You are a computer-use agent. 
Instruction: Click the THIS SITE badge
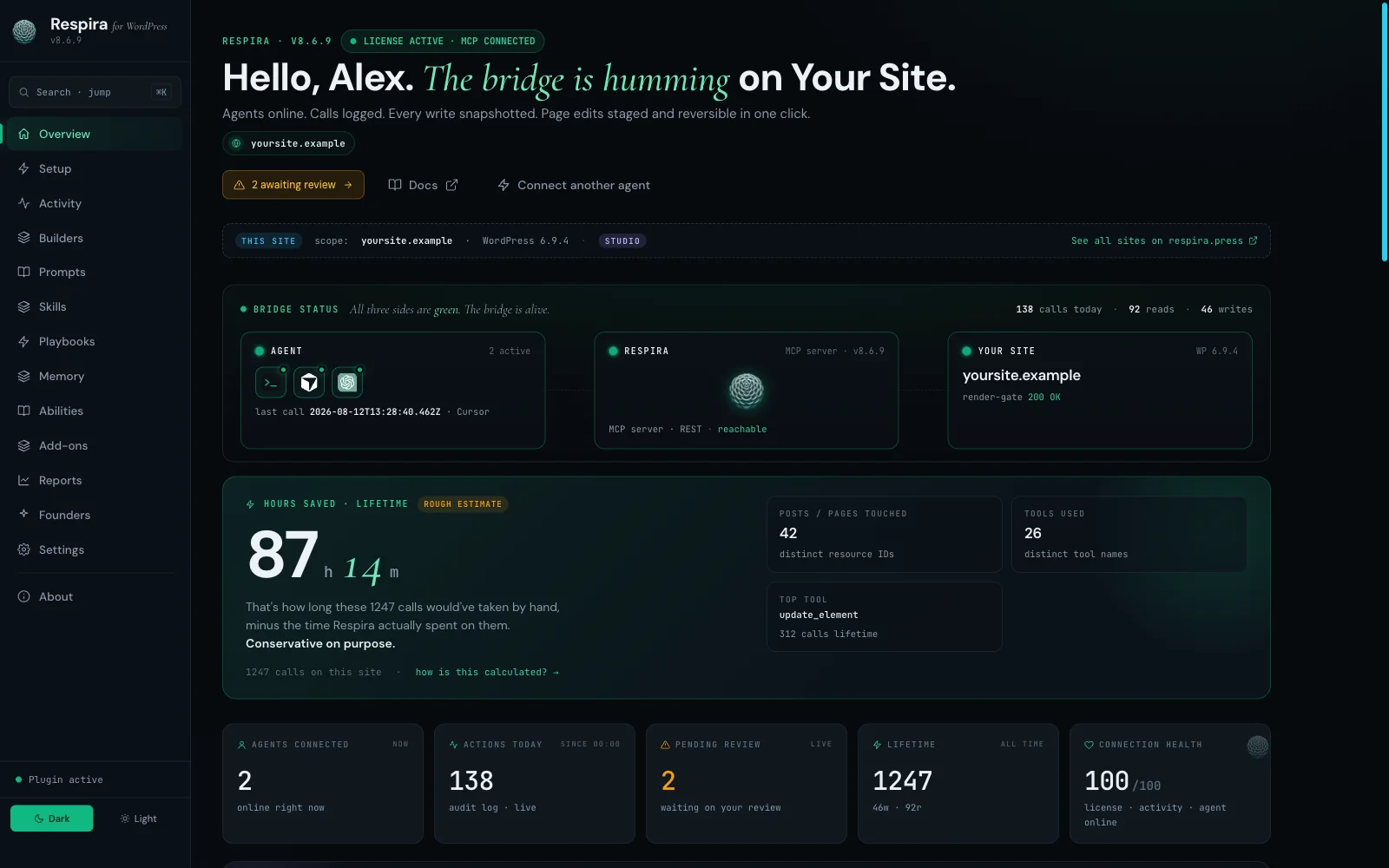click(268, 240)
